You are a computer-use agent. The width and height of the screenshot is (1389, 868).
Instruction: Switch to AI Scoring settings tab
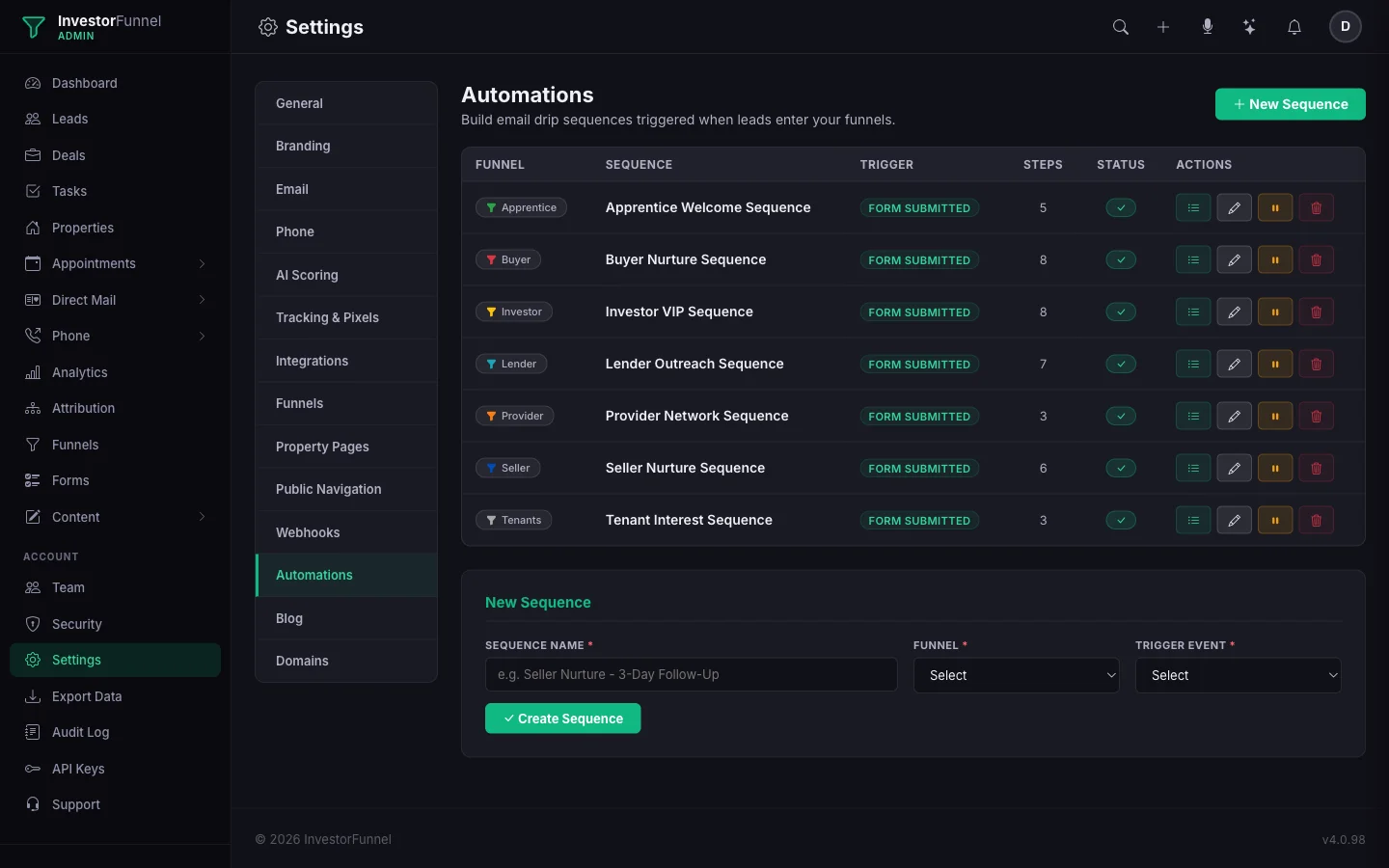pyautogui.click(x=346, y=275)
